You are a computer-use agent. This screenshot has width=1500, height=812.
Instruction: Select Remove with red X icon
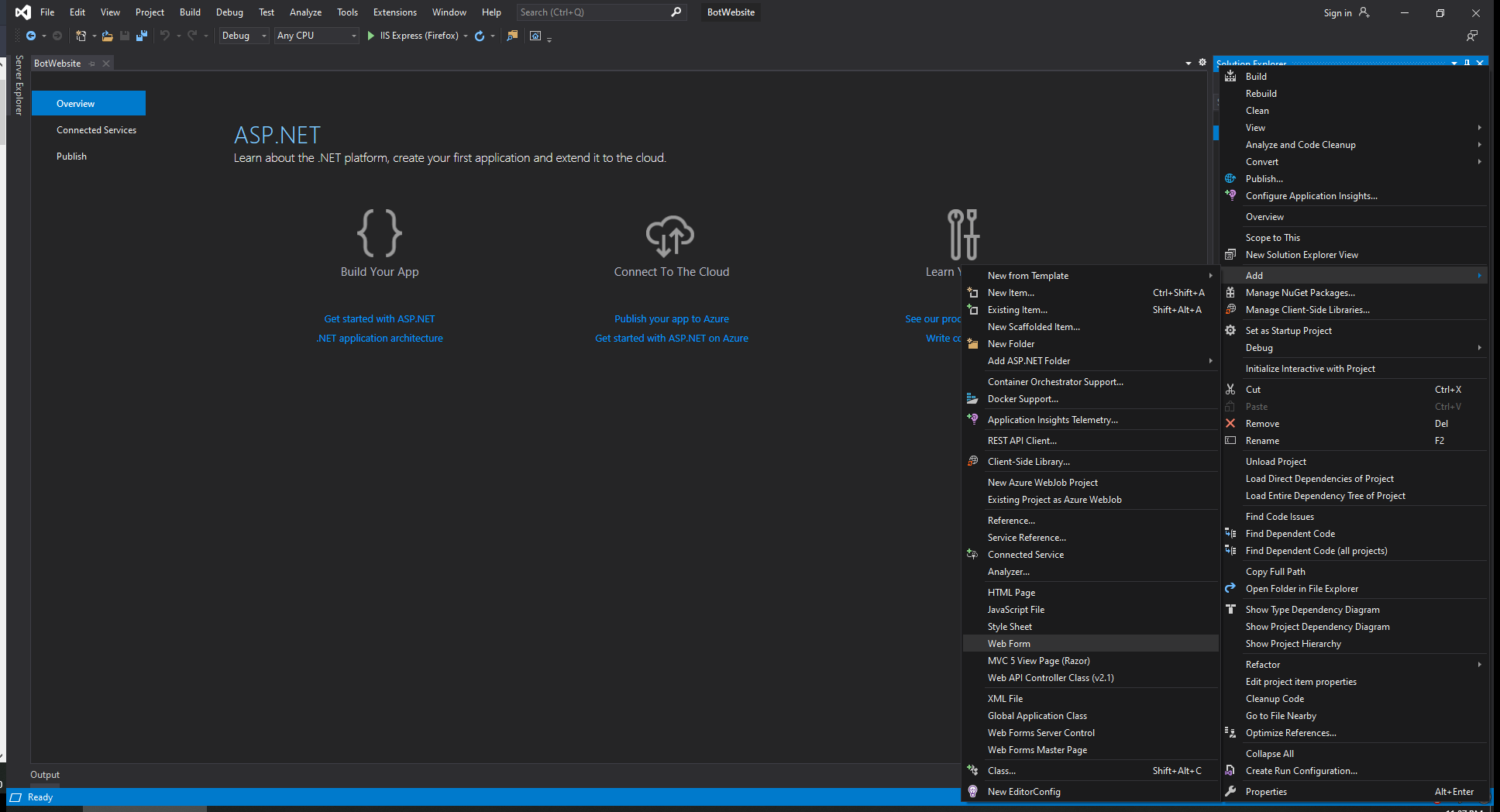1354,424
